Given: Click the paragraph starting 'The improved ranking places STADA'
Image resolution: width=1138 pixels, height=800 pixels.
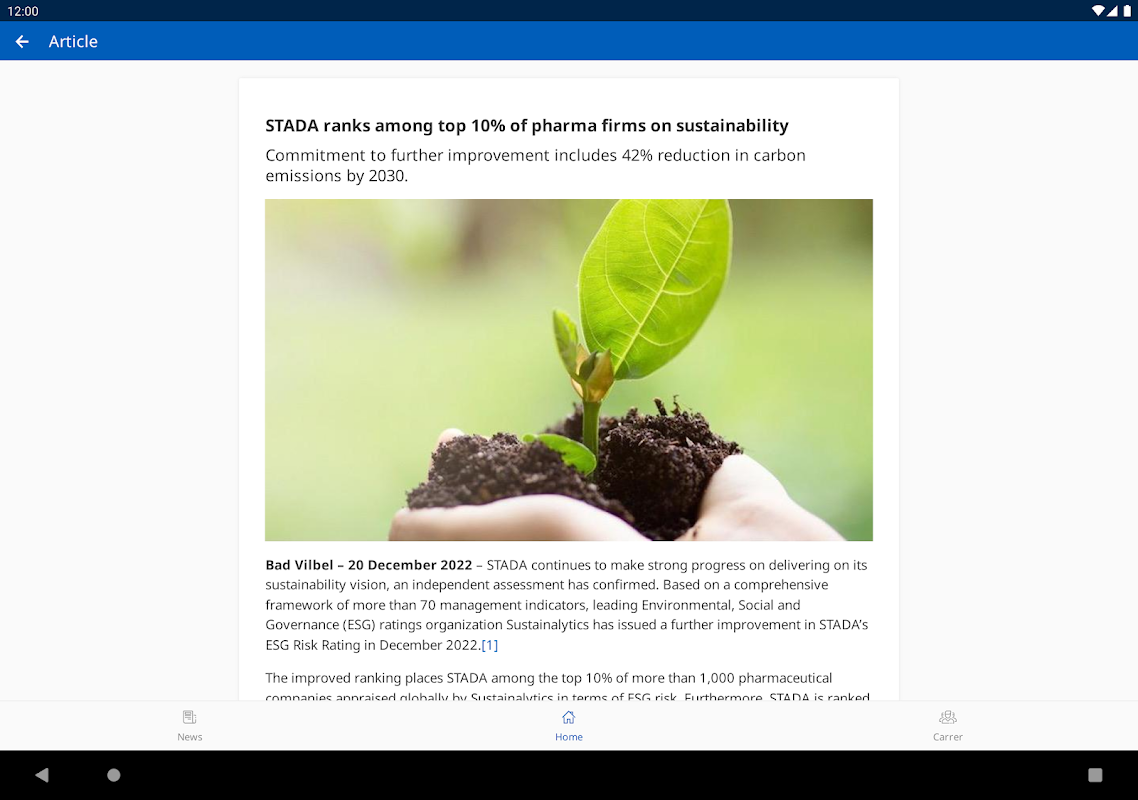Looking at the screenshot, I should (568, 686).
